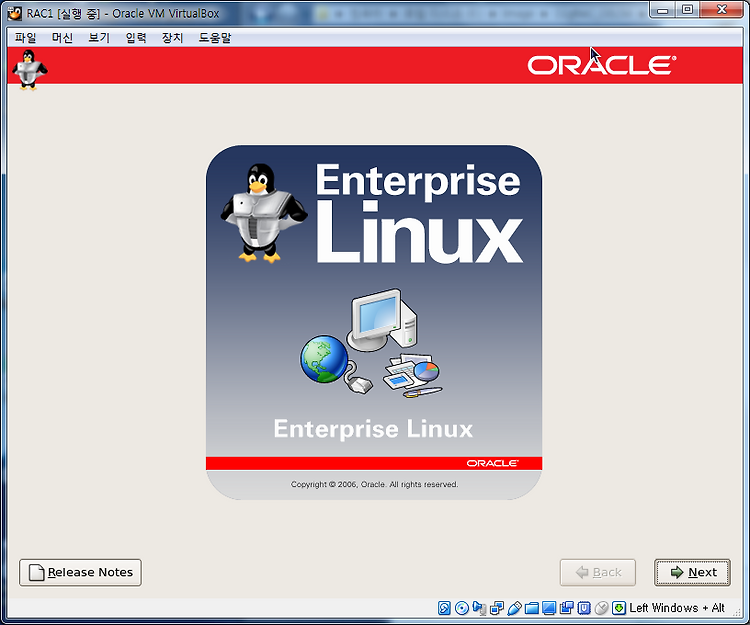Click the network adapters status icon
The image size is (750, 625).
[x=497, y=608]
